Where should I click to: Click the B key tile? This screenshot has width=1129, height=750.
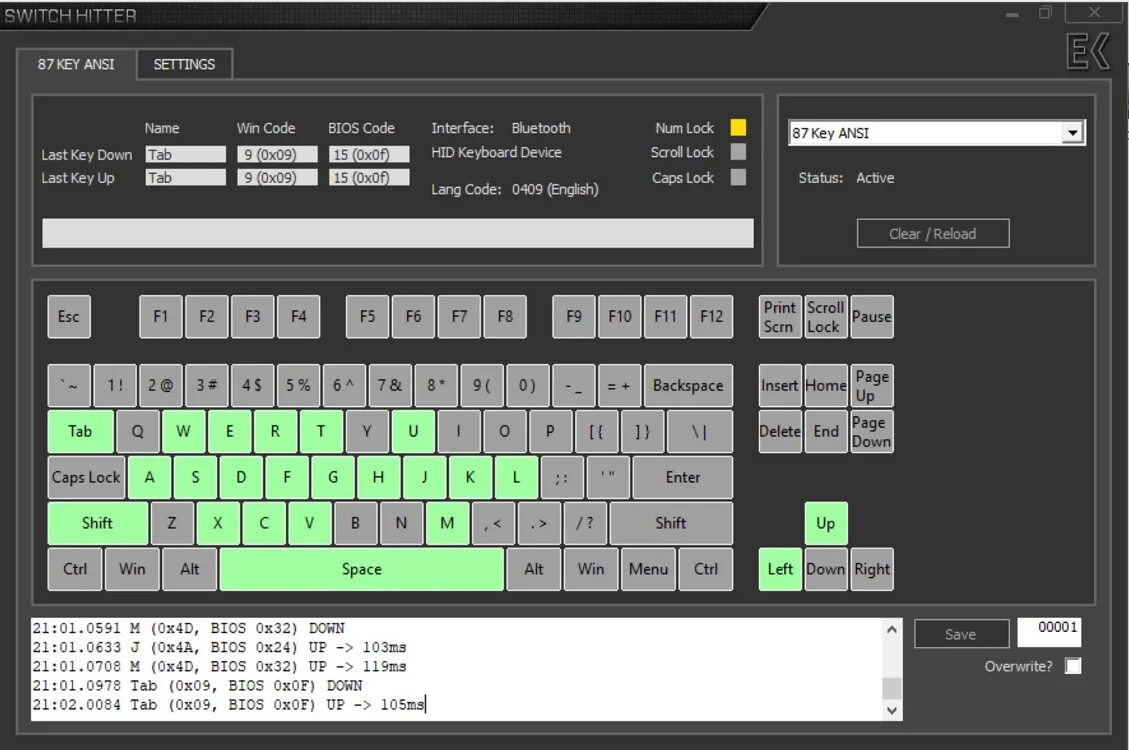pos(356,523)
